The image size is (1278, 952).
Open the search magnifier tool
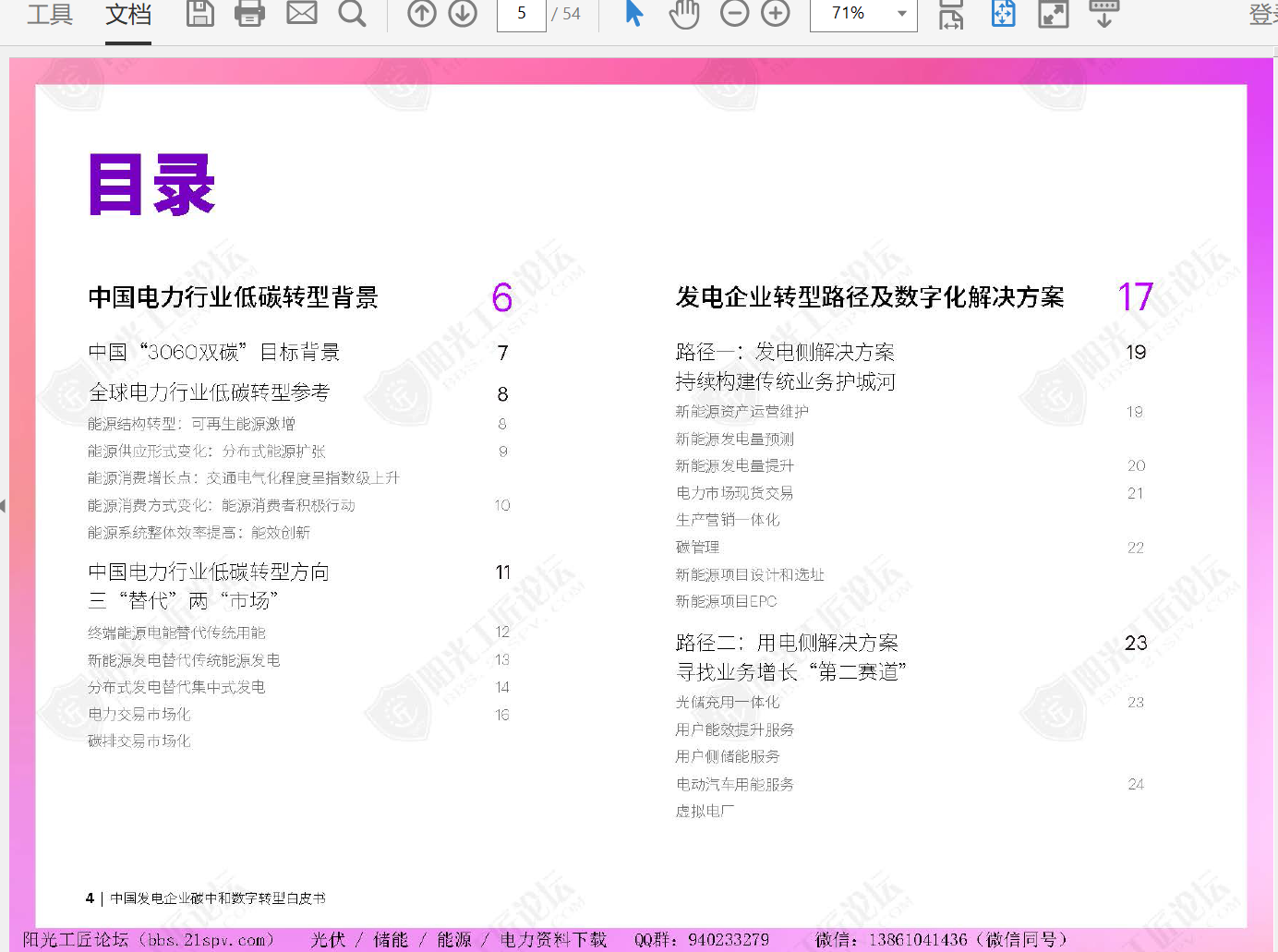[x=352, y=13]
